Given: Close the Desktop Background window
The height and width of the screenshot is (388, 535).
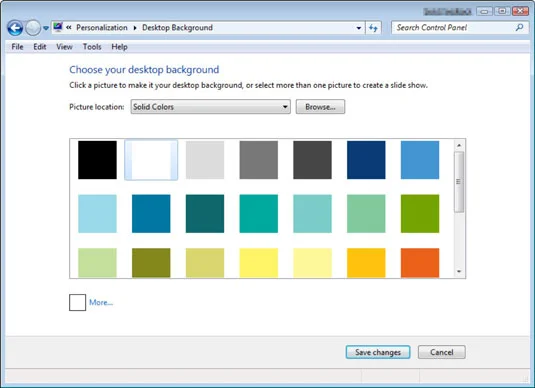Looking at the screenshot, I should tap(520, 11).
